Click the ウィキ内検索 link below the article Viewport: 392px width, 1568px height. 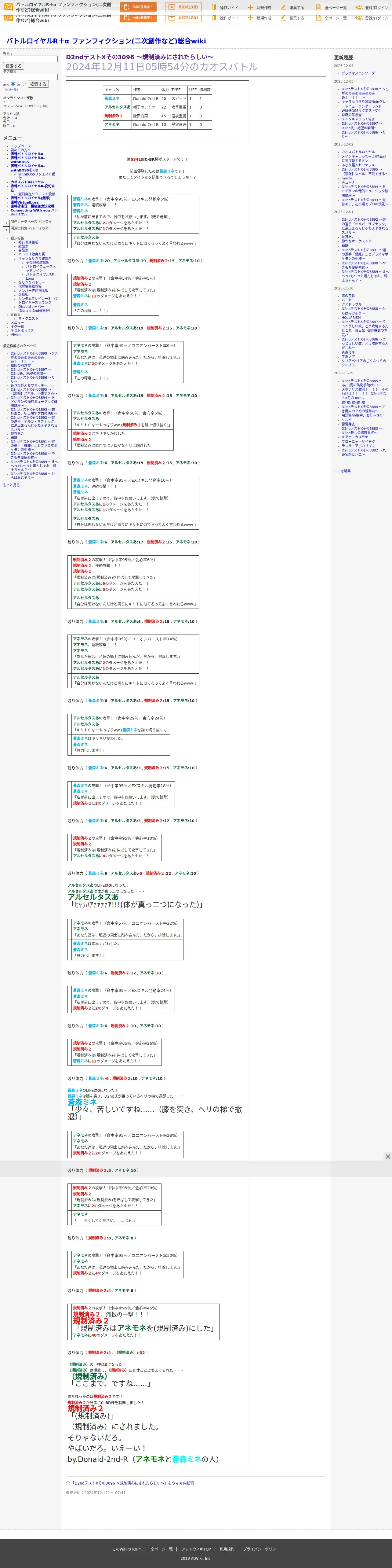132,1483
